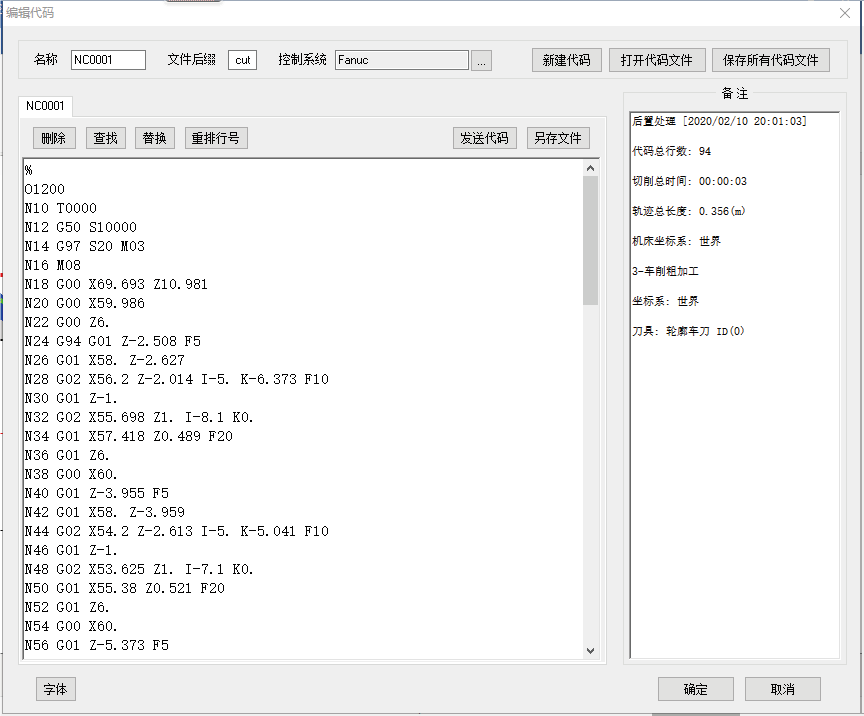
Task: Select the NC0001 tab
Action: point(45,106)
